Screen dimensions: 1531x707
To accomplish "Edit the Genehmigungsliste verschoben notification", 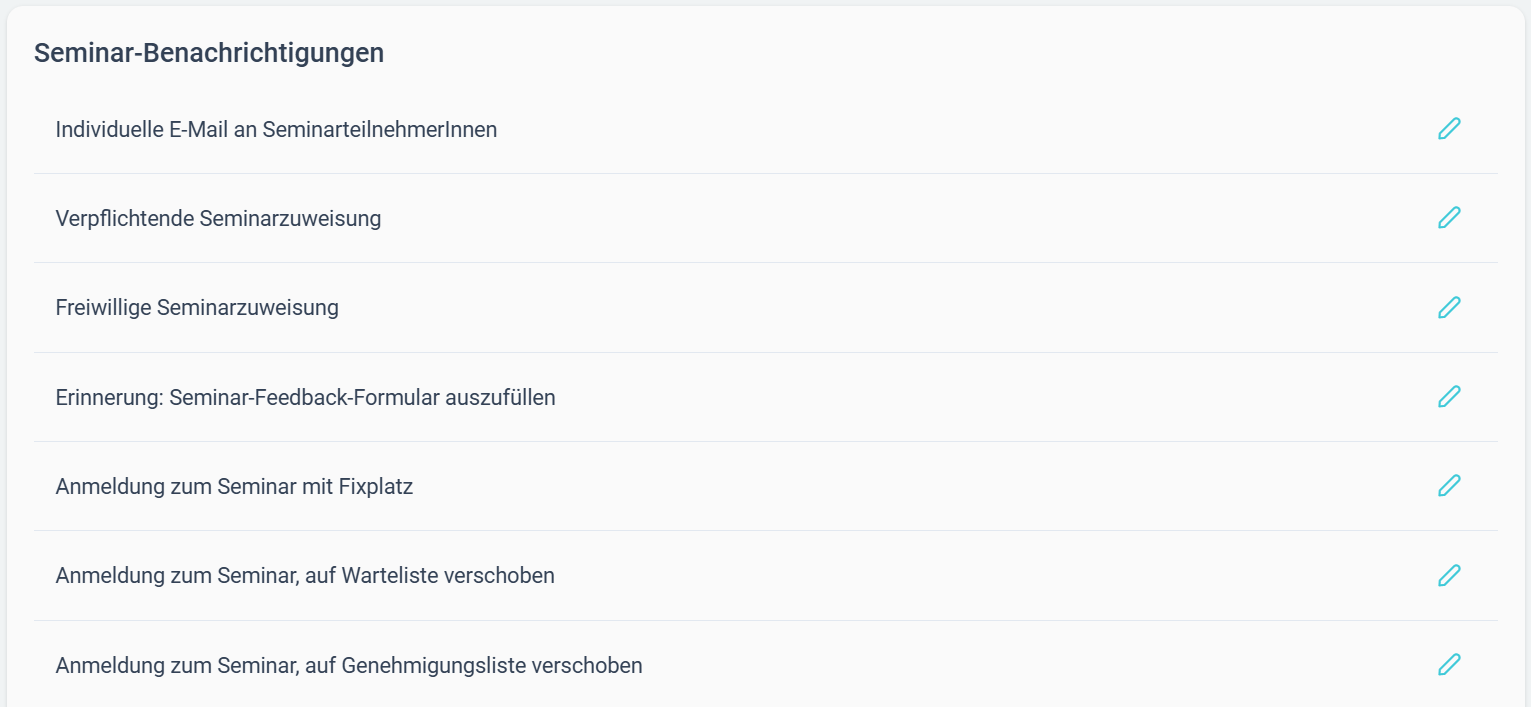I will 1449,664.
